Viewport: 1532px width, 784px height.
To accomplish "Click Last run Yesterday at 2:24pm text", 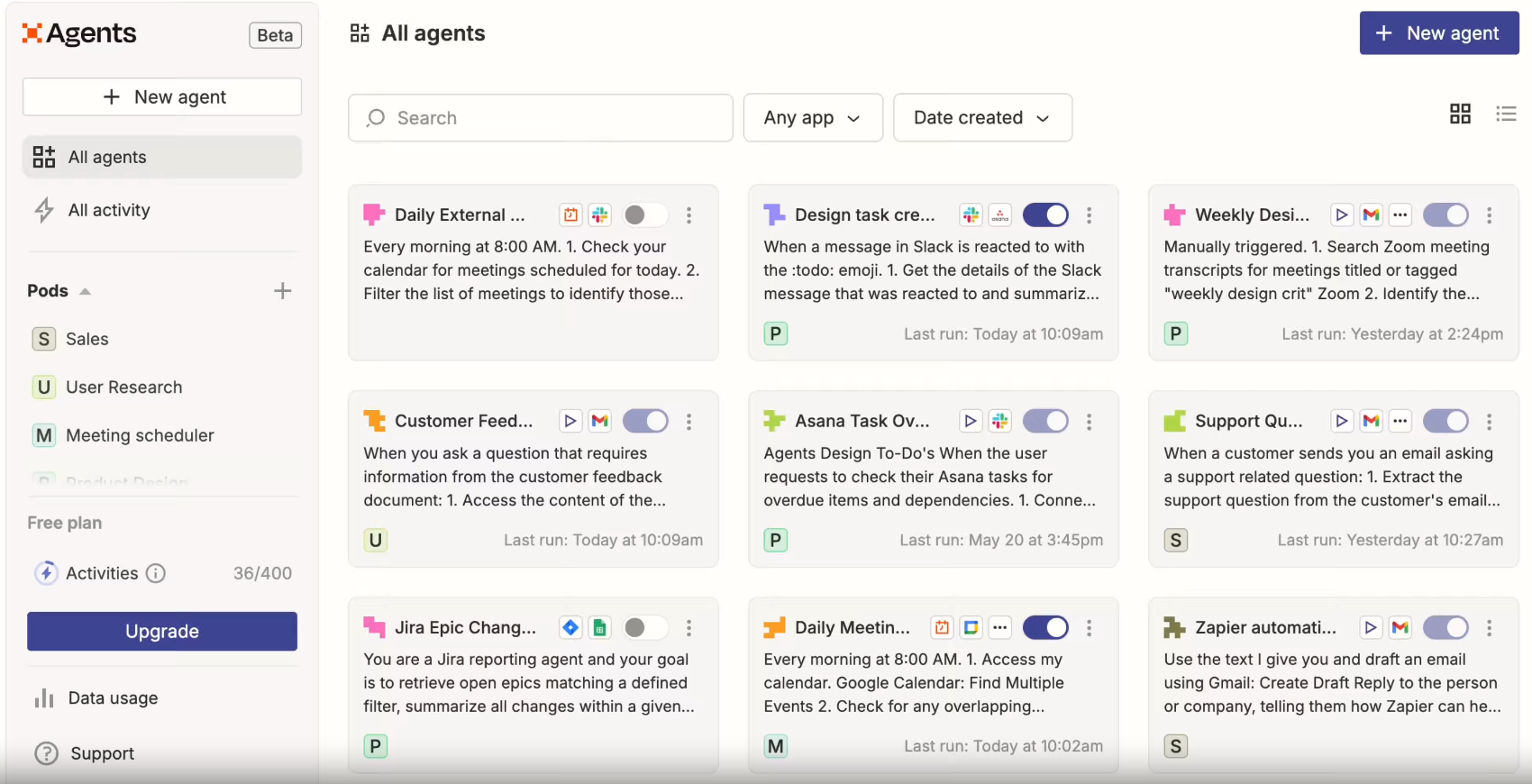I will coord(1392,334).
